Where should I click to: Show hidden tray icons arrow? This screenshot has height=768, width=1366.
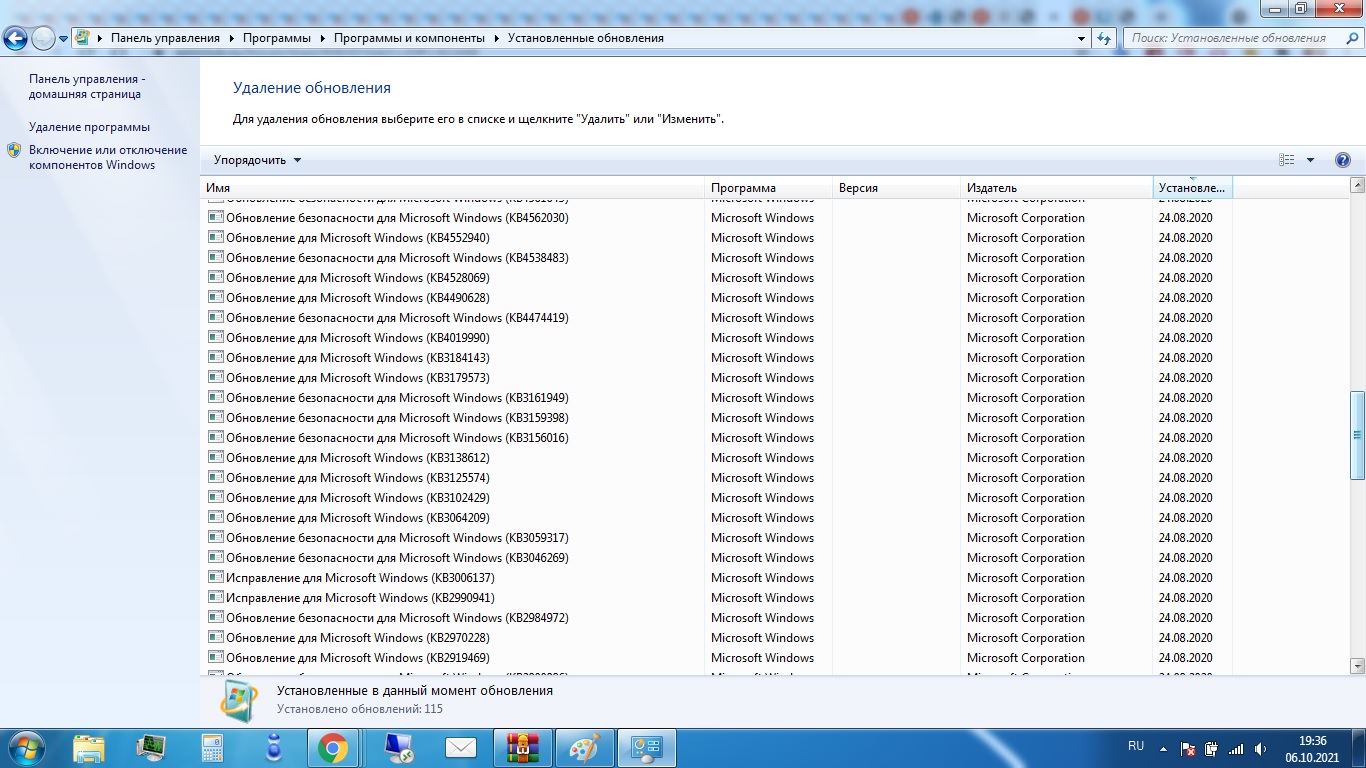[x=1162, y=748]
